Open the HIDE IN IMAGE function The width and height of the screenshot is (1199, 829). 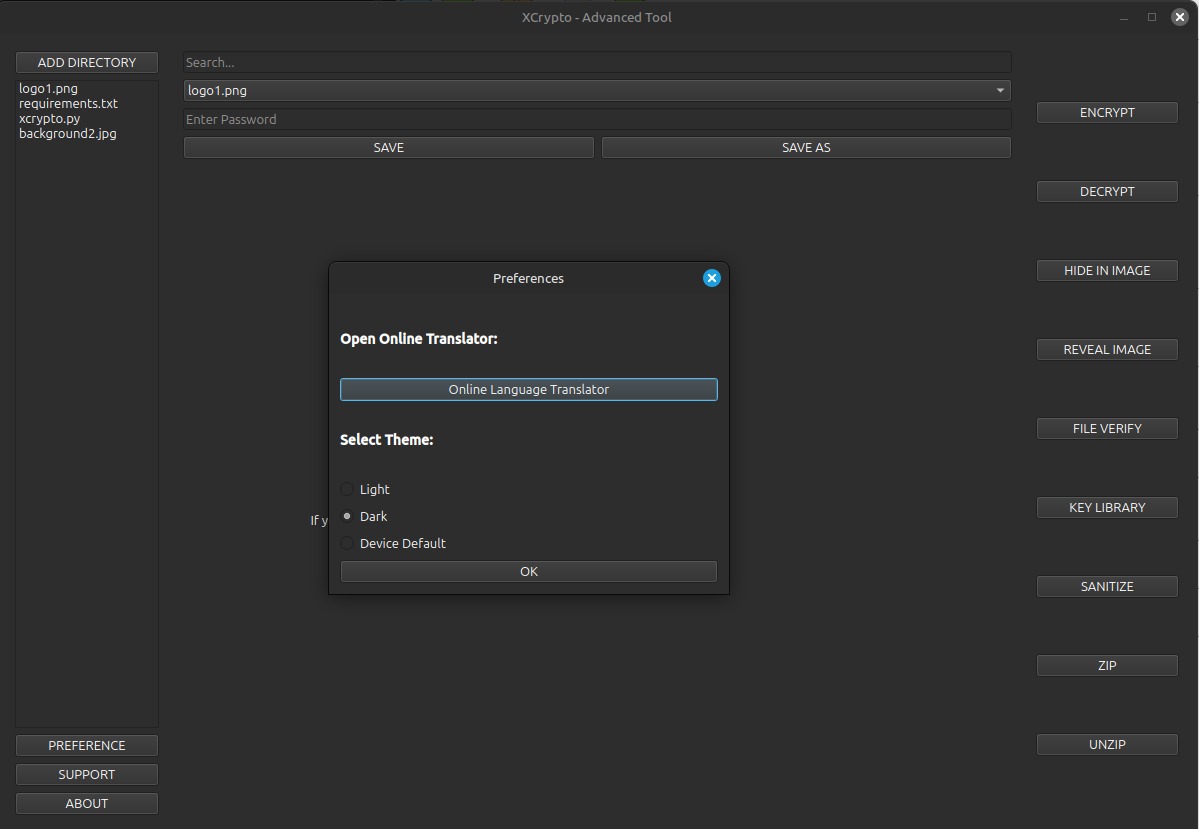click(x=1106, y=271)
